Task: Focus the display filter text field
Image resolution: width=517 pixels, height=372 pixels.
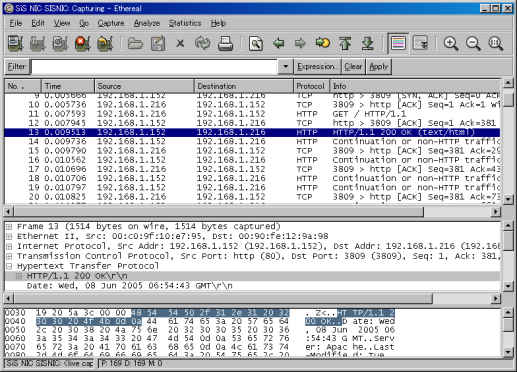Action: point(154,67)
